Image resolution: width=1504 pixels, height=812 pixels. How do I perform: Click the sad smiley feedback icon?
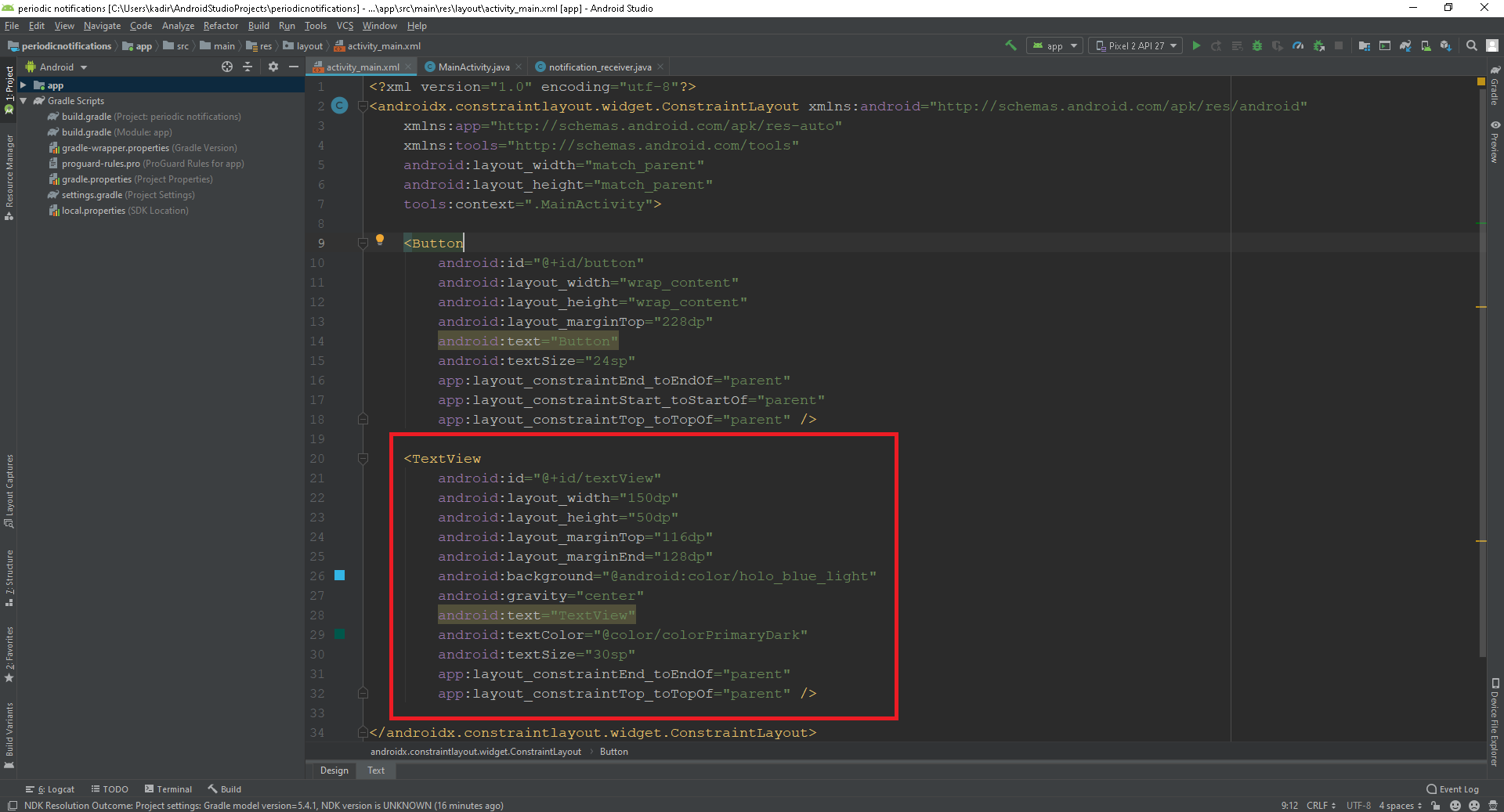tap(1474, 805)
